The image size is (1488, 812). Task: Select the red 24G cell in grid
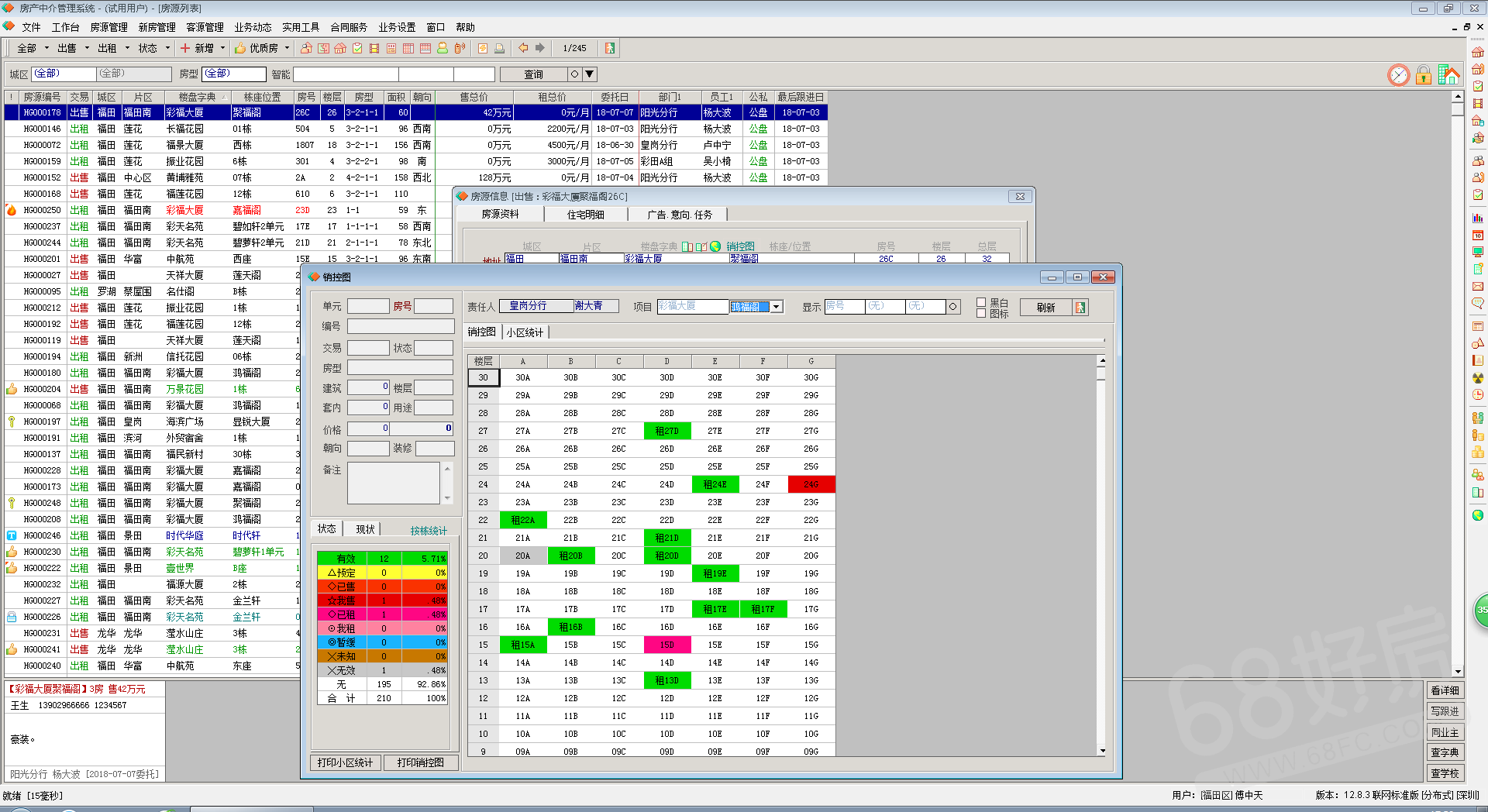tap(811, 484)
